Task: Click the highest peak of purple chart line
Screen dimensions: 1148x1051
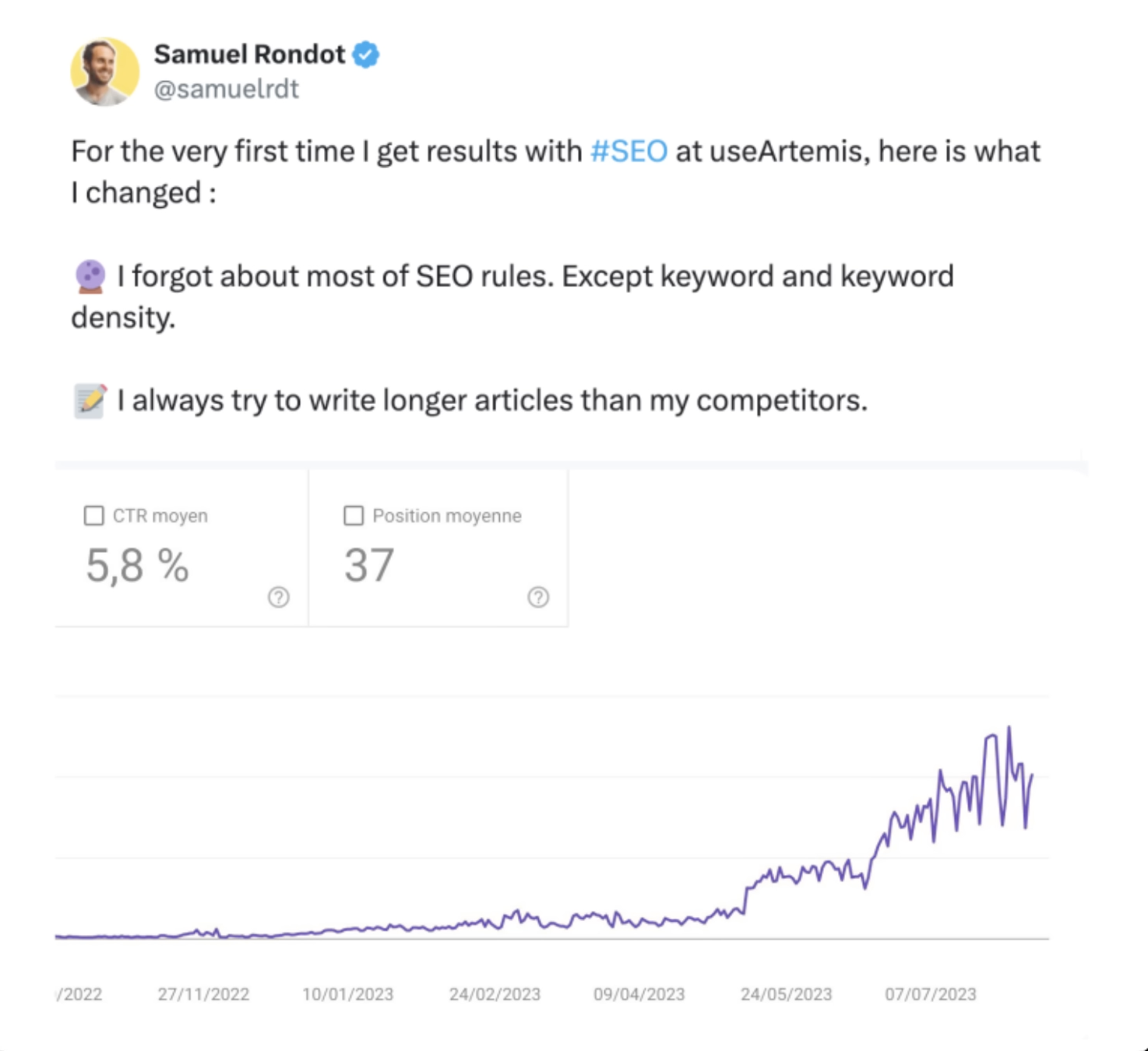Action: coord(1009,728)
